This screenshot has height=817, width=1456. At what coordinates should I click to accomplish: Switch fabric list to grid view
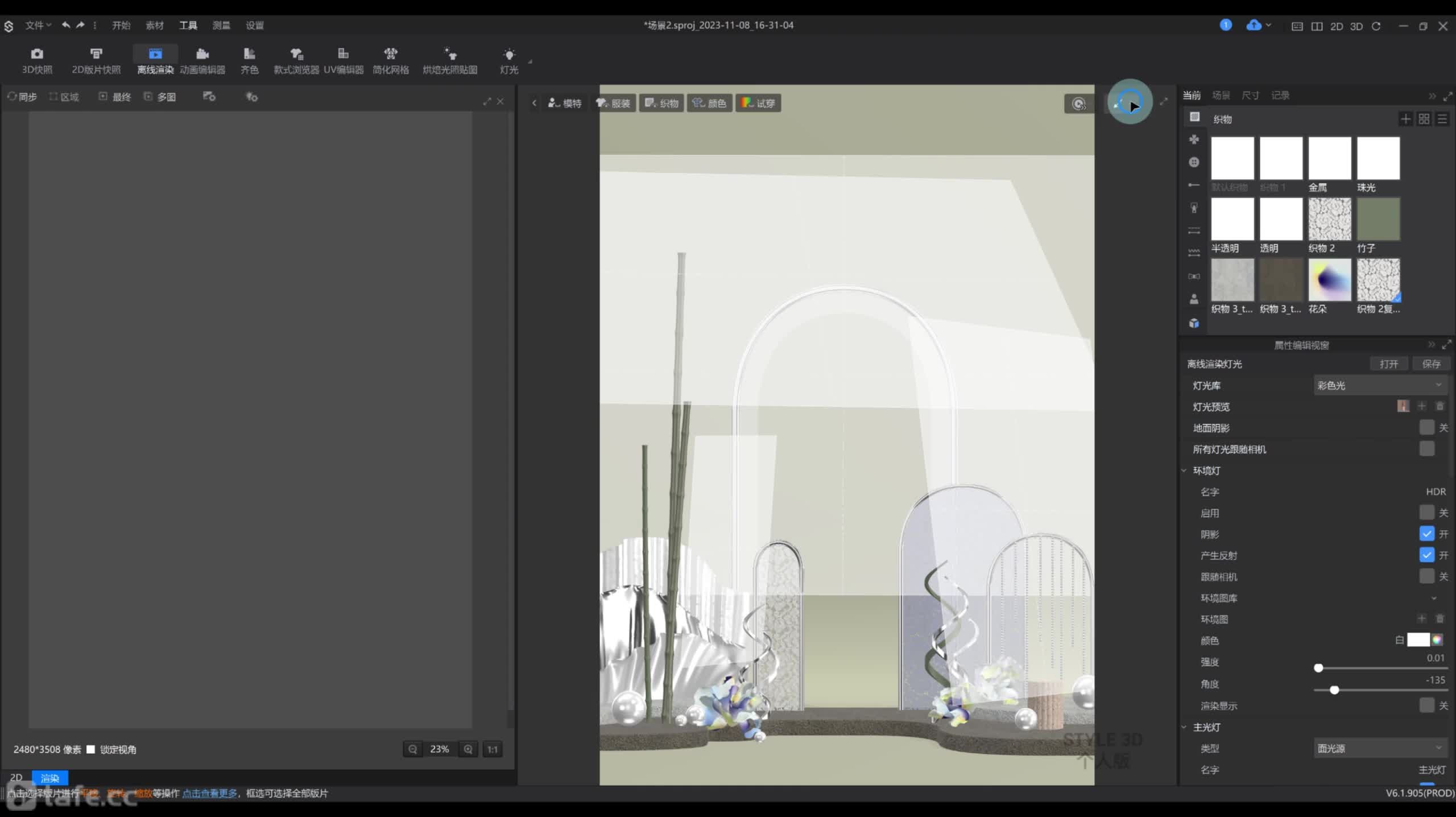[1424, 119]
